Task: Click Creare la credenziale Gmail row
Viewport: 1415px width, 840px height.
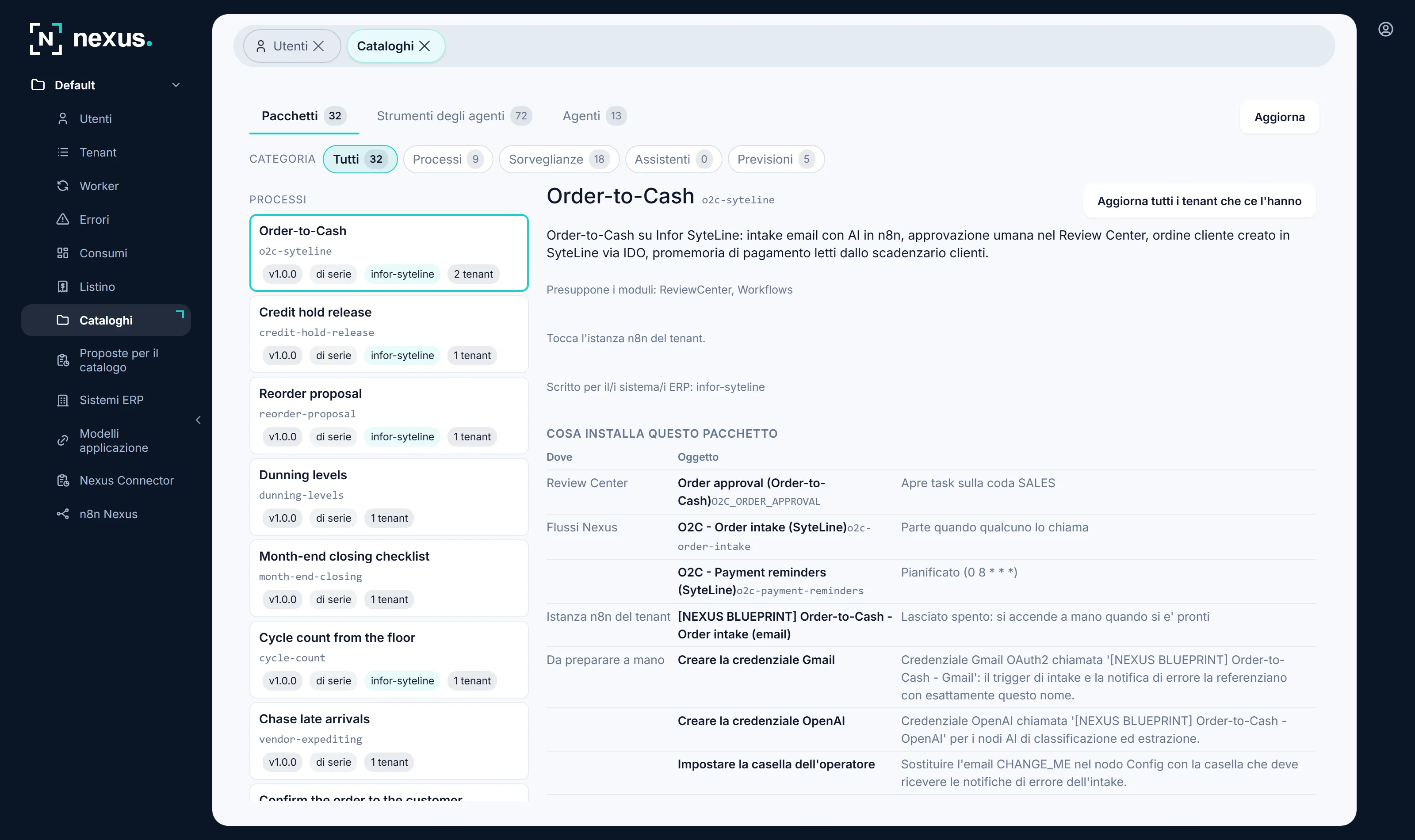Action: point(931,678)
